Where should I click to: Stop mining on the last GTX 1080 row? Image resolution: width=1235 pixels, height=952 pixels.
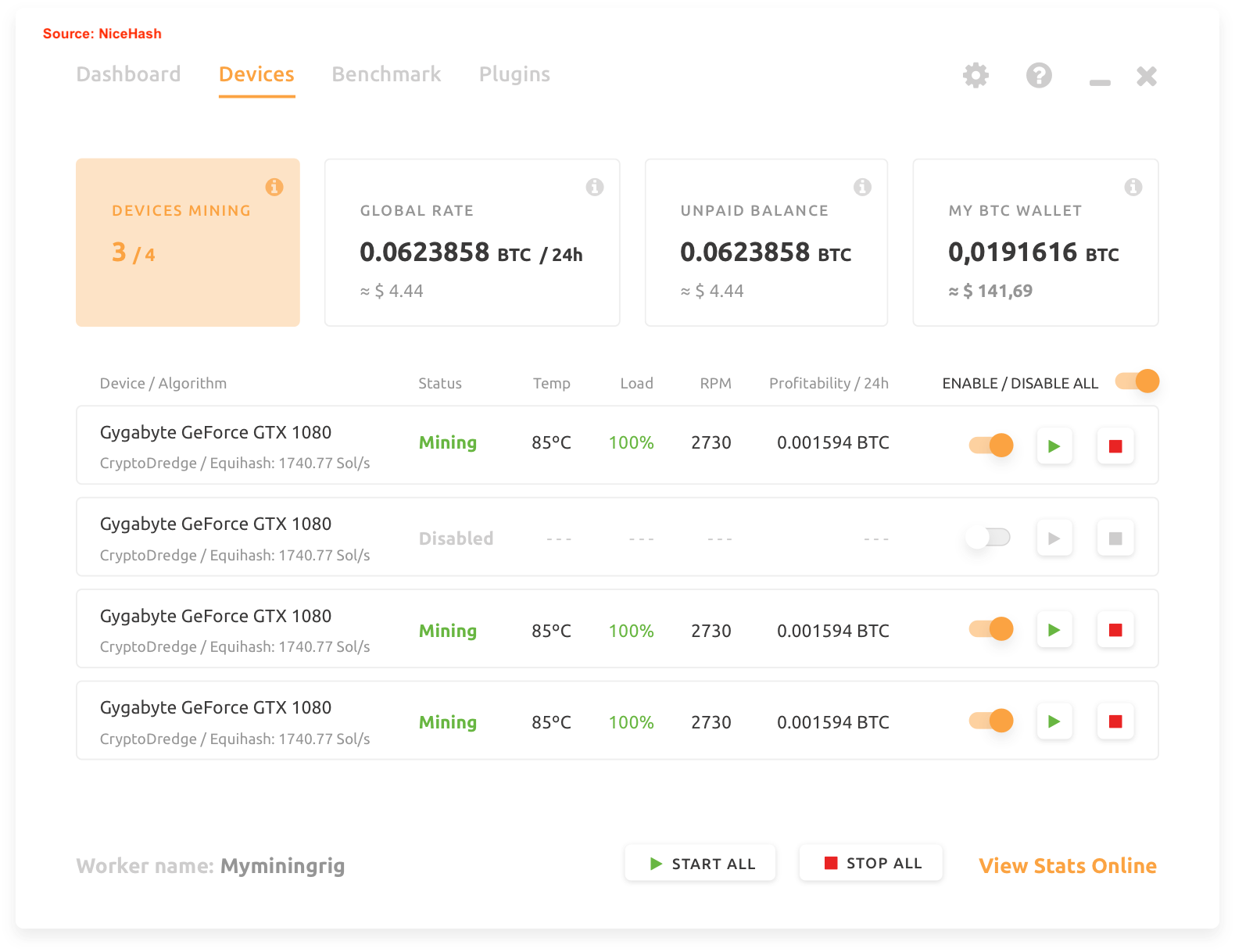point(1115,721)
